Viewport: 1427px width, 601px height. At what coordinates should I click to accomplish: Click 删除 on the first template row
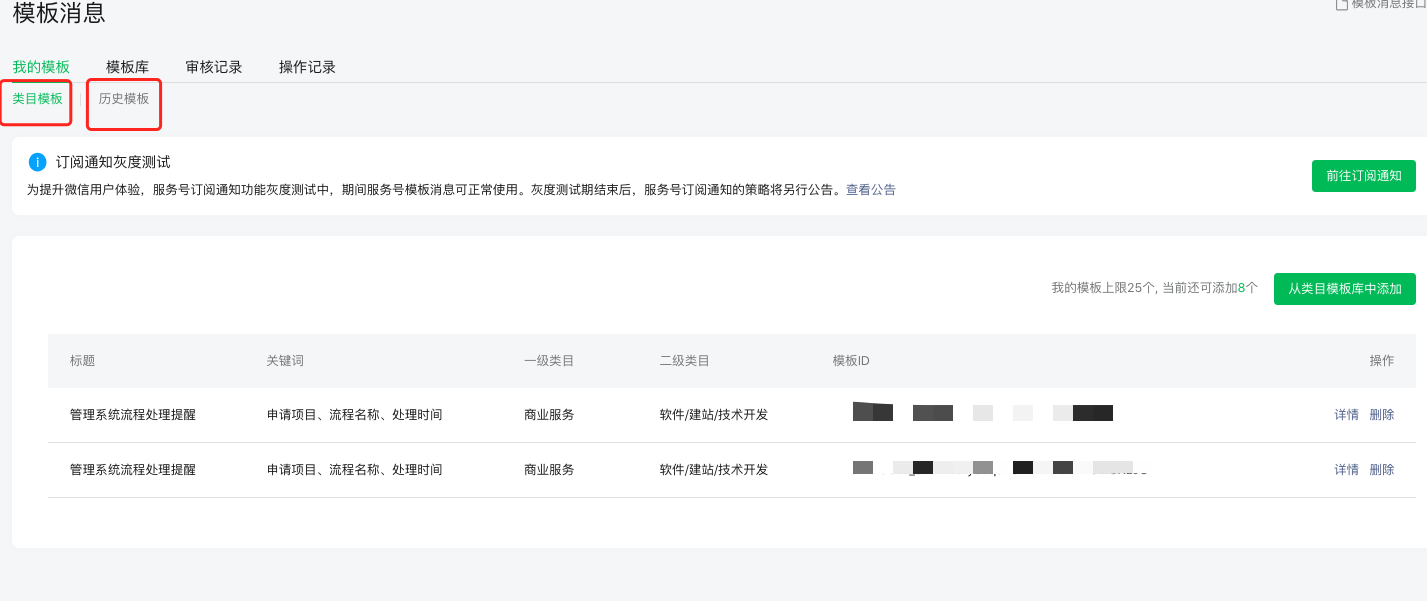(x=1381, y=414)
